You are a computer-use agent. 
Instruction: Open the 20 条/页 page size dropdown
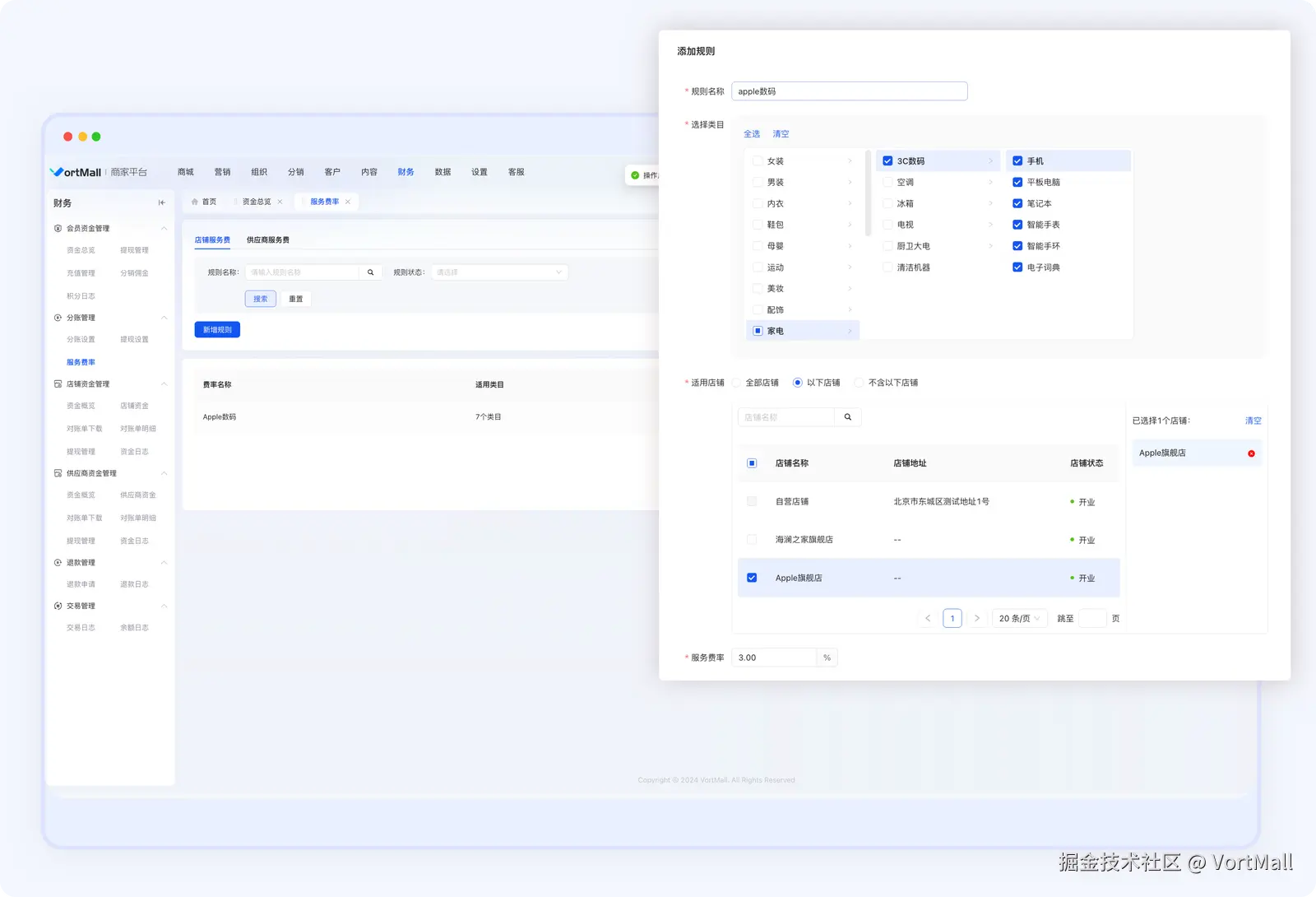click(1020, 618)
